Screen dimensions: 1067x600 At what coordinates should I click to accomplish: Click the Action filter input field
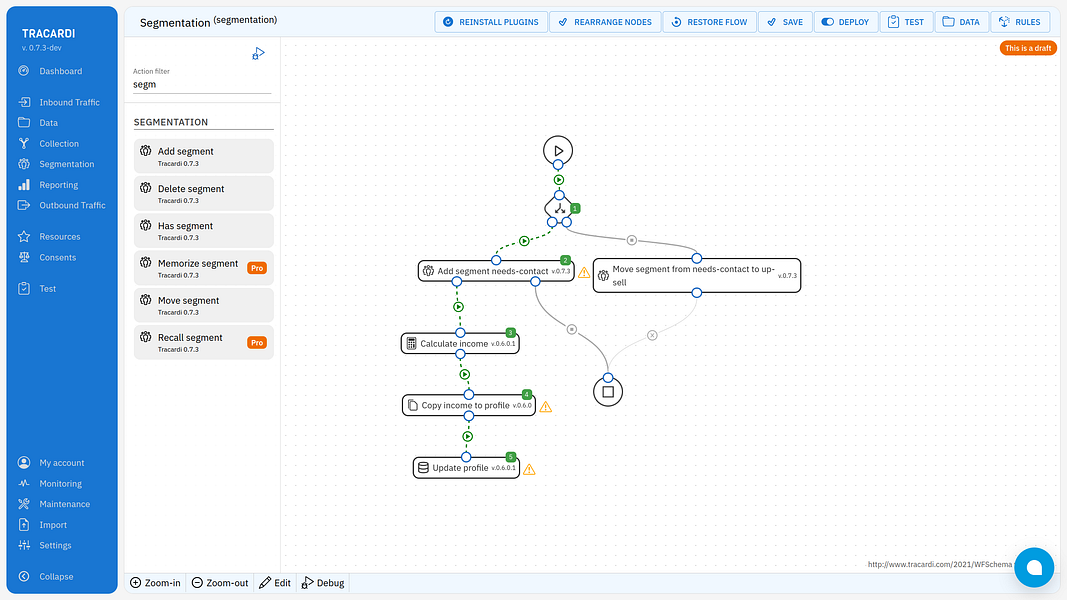(202, 84)
